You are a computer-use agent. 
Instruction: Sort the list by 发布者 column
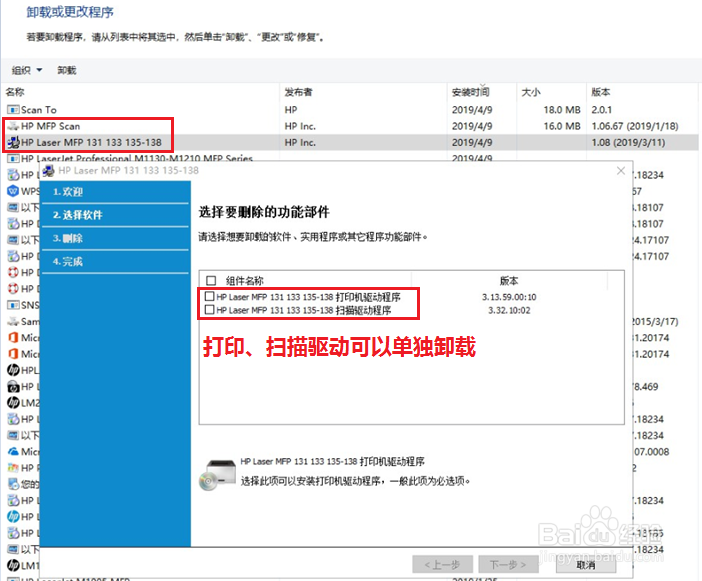[x=298, y=92]
